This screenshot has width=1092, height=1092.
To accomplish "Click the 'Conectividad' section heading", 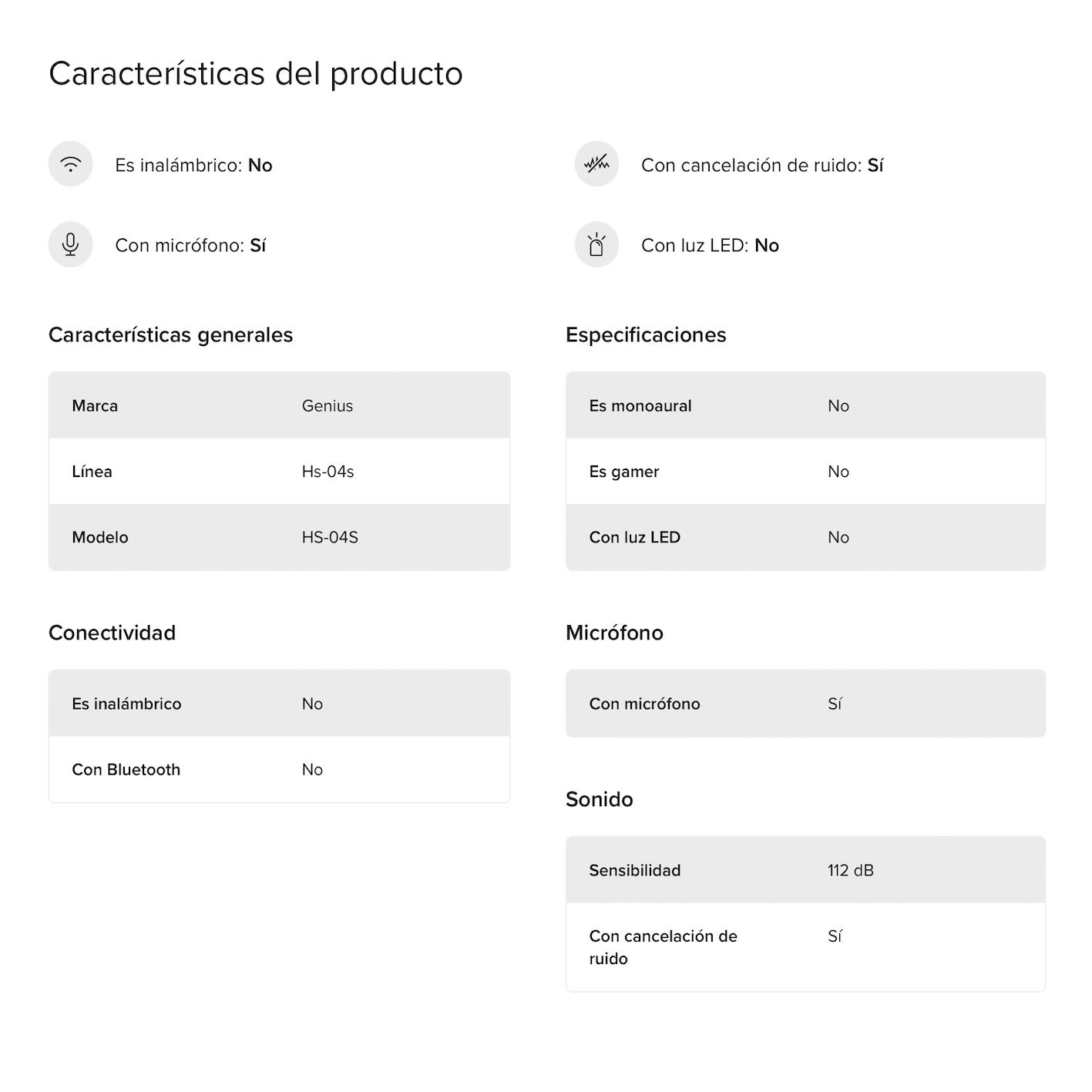I will pos(112,633).
